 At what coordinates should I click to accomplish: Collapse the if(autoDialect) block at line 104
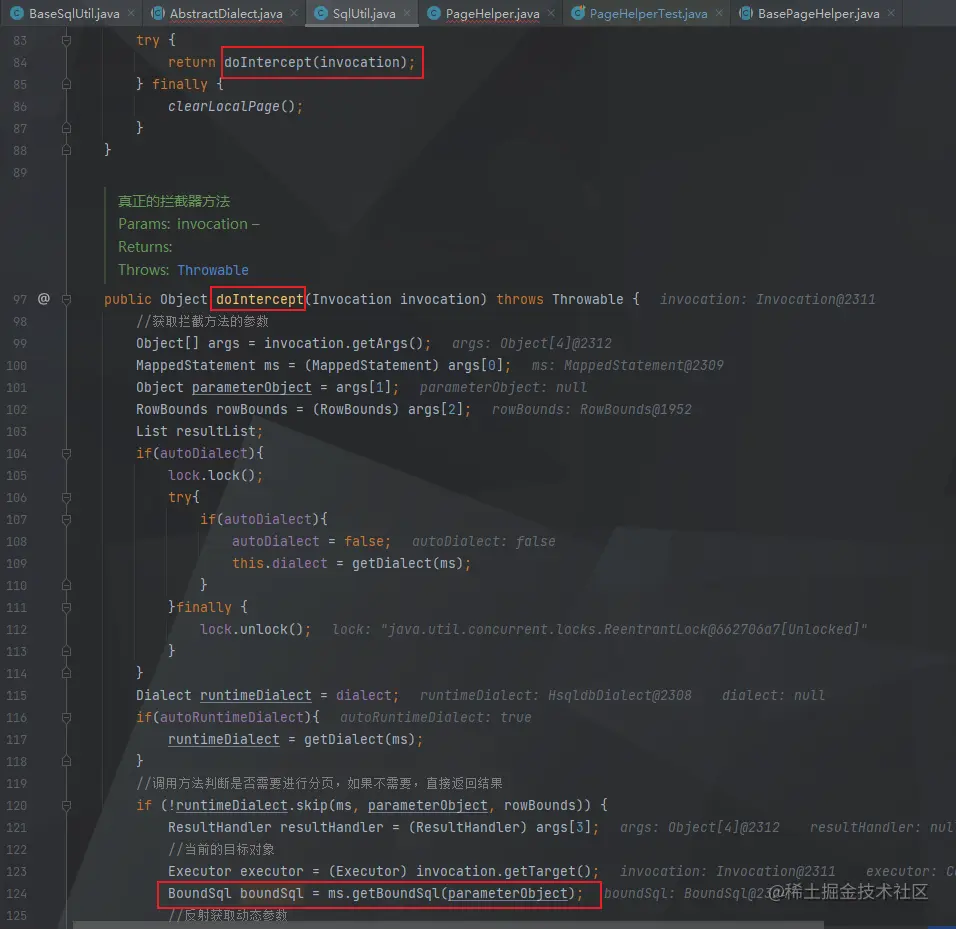point(66,454)
